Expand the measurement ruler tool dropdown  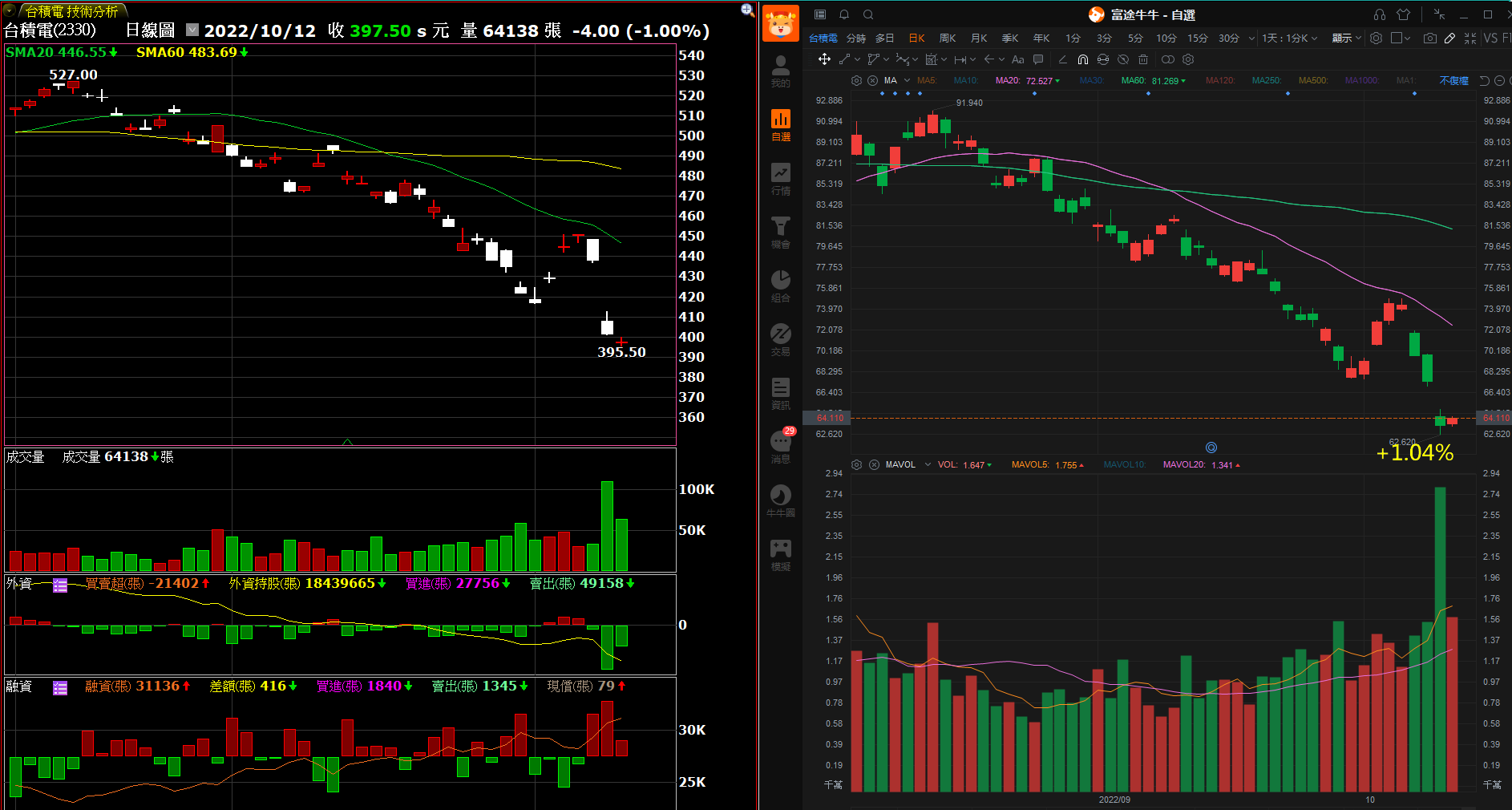click(972, 59)
